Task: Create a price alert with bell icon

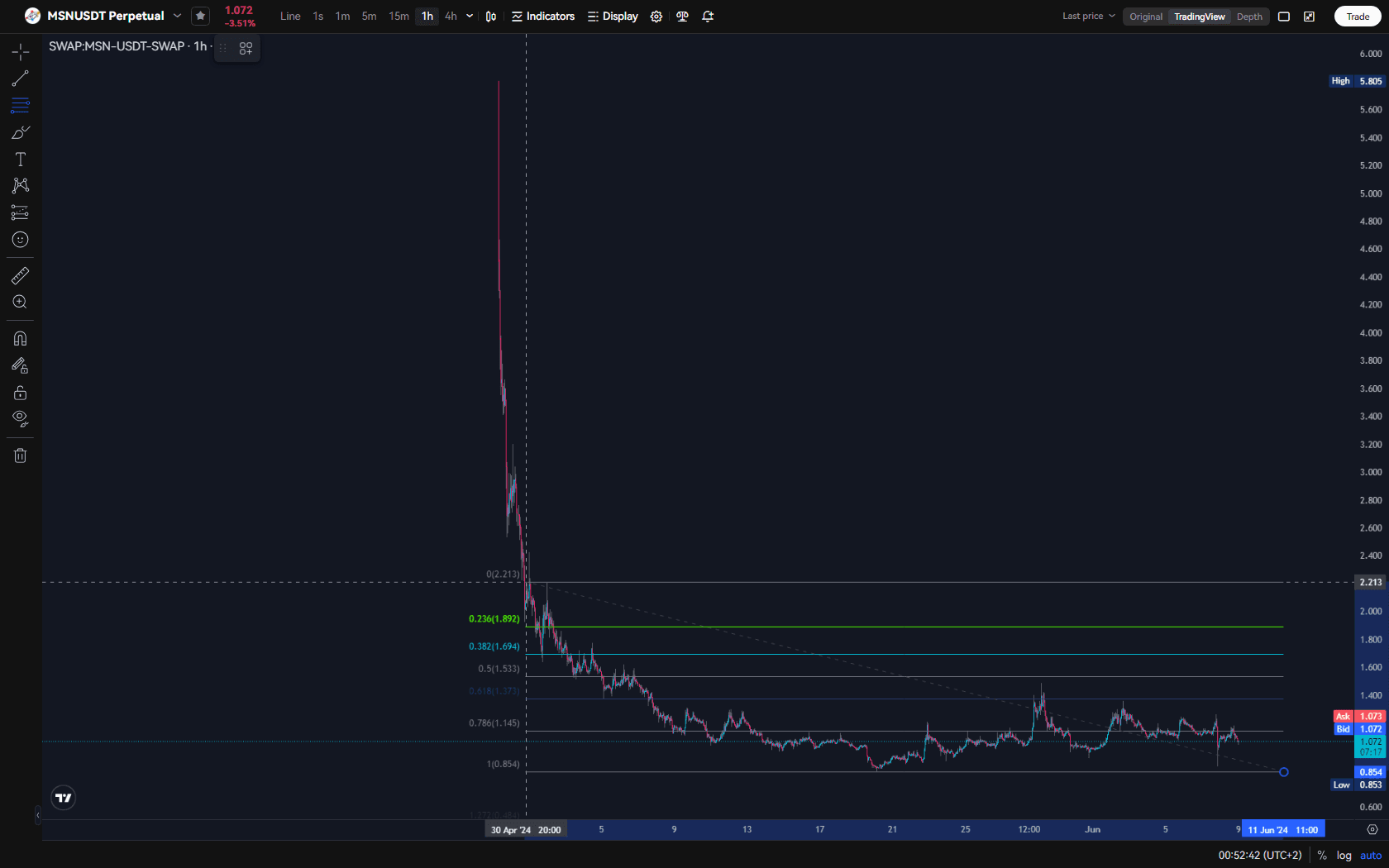Action: point(708,17)
